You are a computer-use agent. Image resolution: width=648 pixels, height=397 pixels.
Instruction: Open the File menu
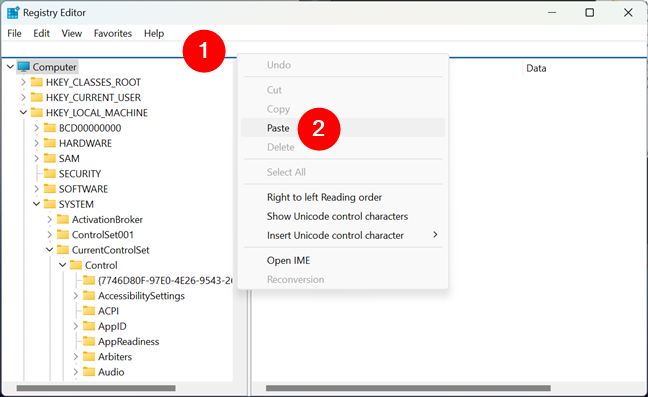click(14, 33)
